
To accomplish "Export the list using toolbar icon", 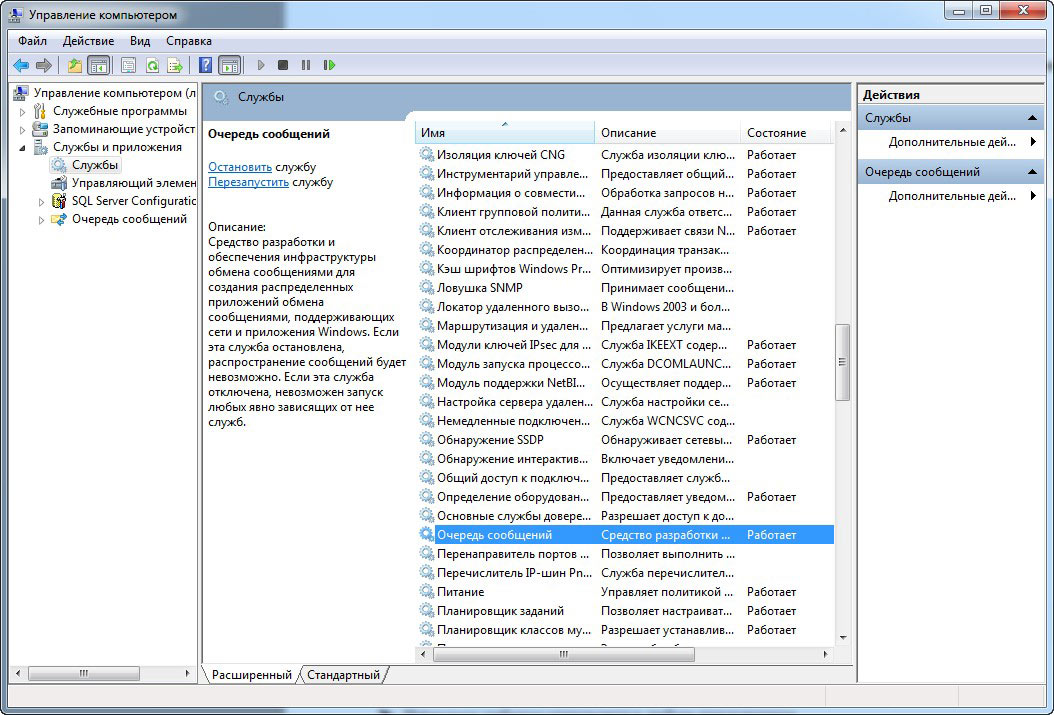I will [175, 65].
